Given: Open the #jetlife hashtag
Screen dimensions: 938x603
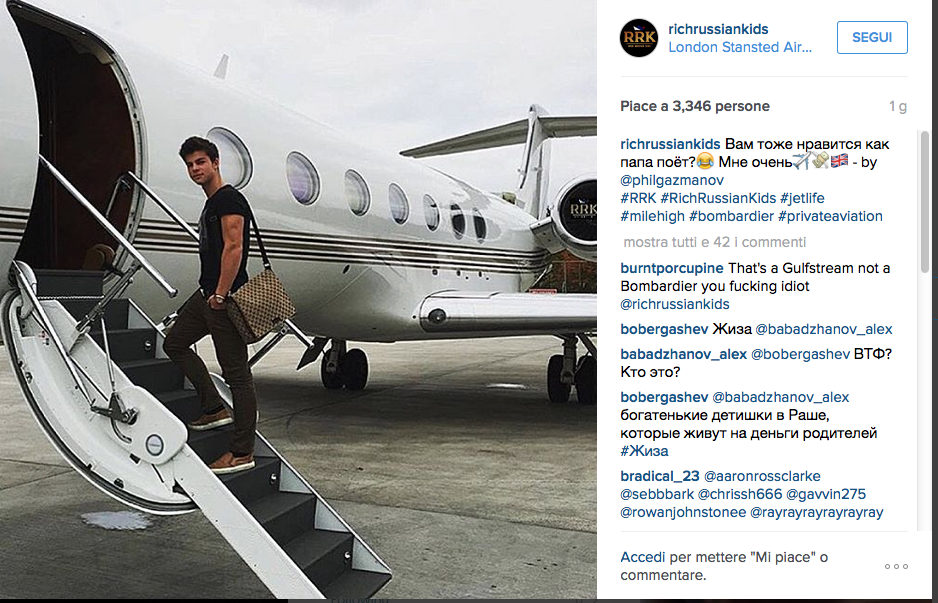Looking at the screenshot, I should pos(802,198).
